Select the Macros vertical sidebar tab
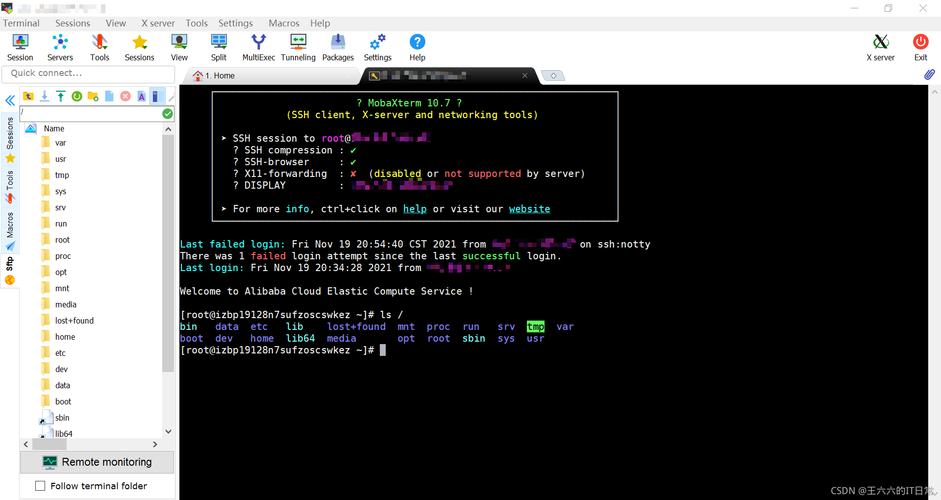941x500 pixels. click(10, 231)
